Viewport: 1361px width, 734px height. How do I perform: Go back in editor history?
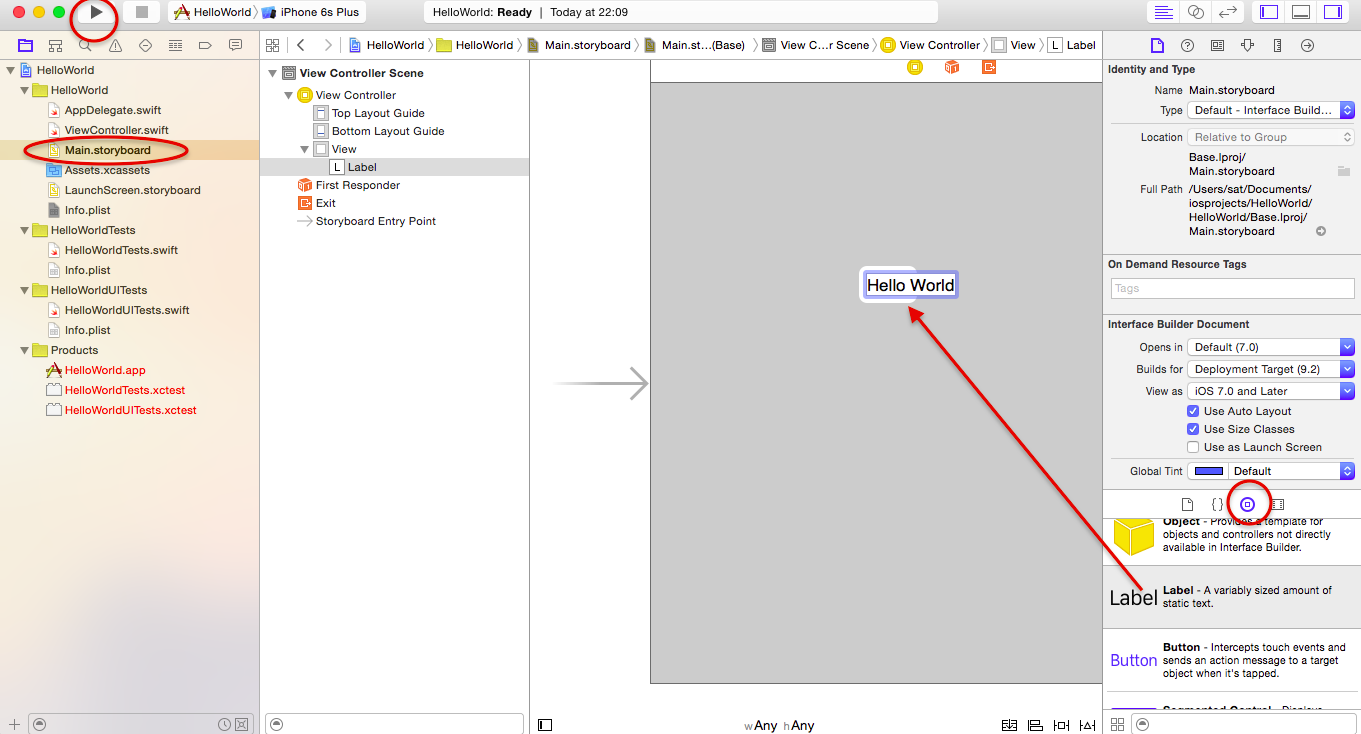coord(301,45)
